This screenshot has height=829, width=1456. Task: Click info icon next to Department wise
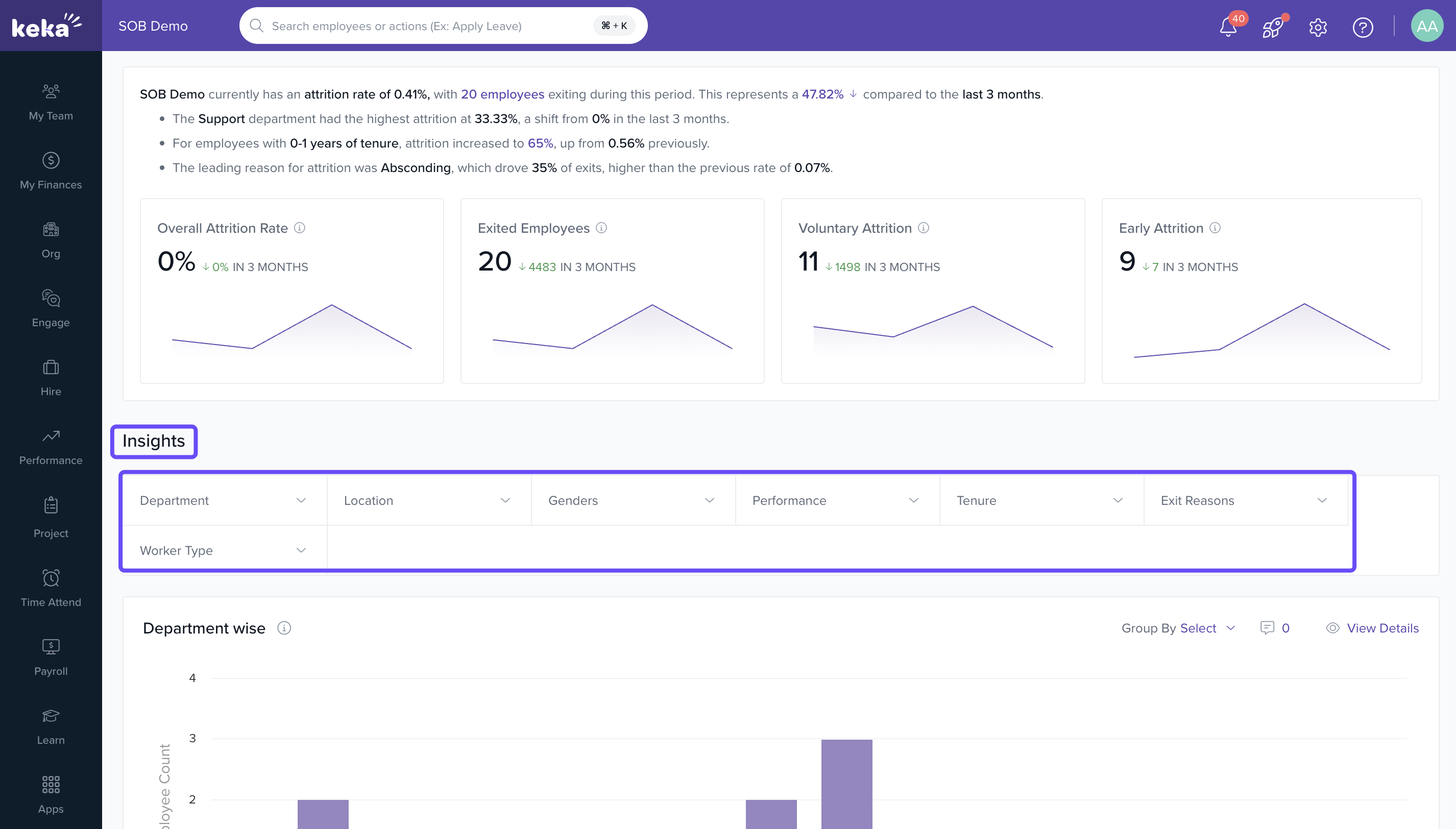point(283,627)
